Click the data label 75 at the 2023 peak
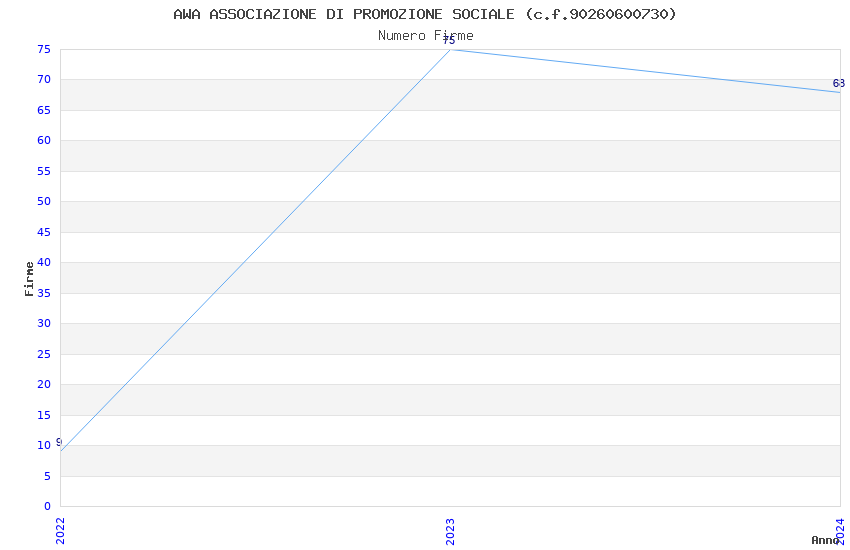This screenshot has height=550, width=850. (449, 41)
